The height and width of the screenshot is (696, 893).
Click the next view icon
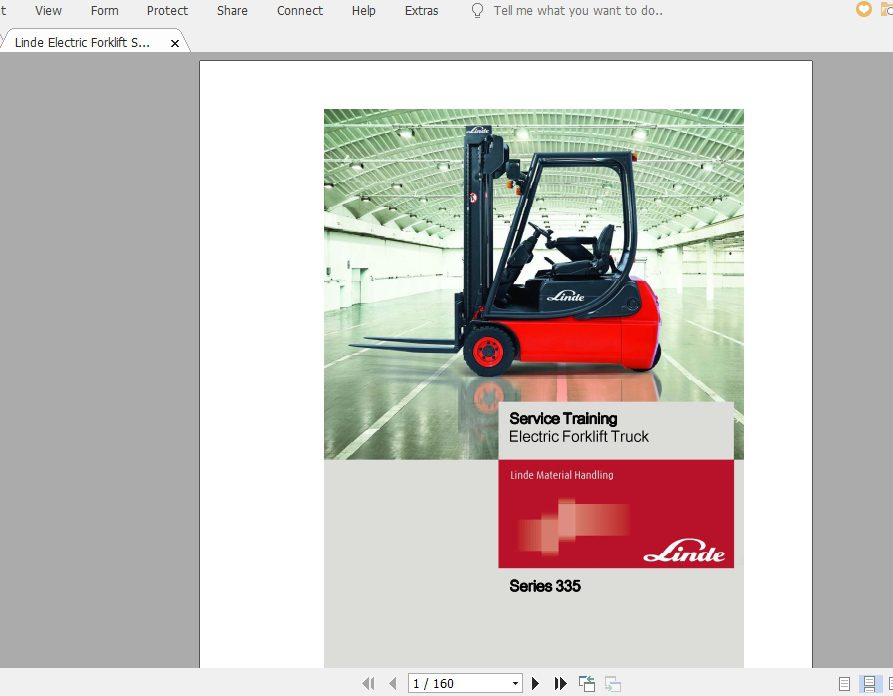pyautogui.click(x=613, y=684)
